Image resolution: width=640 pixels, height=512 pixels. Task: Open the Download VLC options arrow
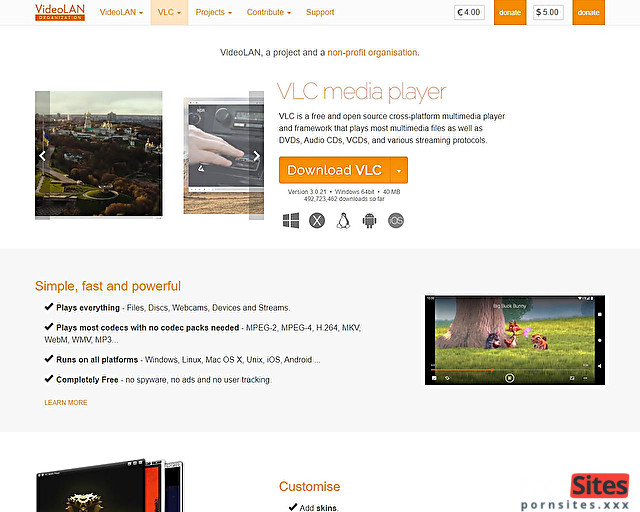399,170
